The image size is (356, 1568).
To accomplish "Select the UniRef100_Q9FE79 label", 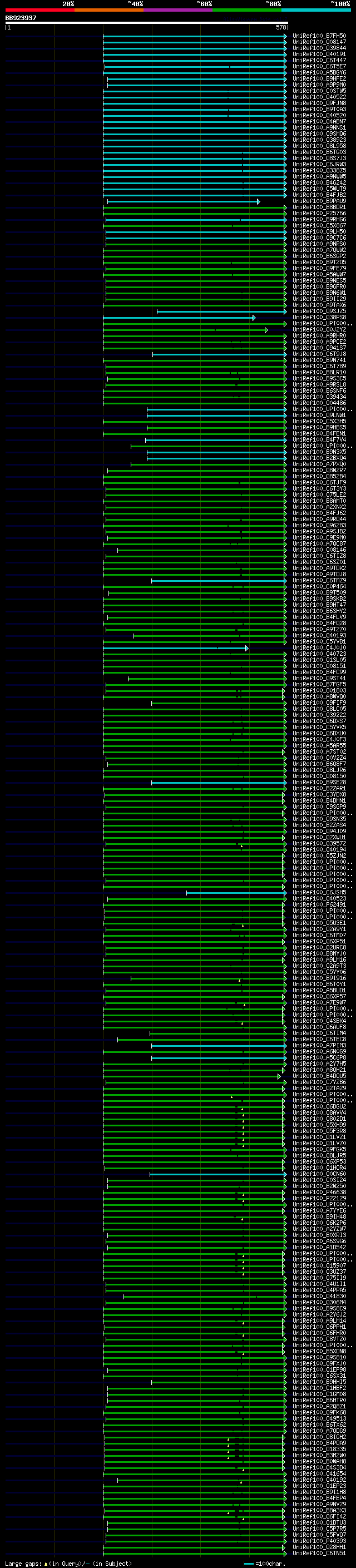I will pyautogui.click(x=319, y=269).
